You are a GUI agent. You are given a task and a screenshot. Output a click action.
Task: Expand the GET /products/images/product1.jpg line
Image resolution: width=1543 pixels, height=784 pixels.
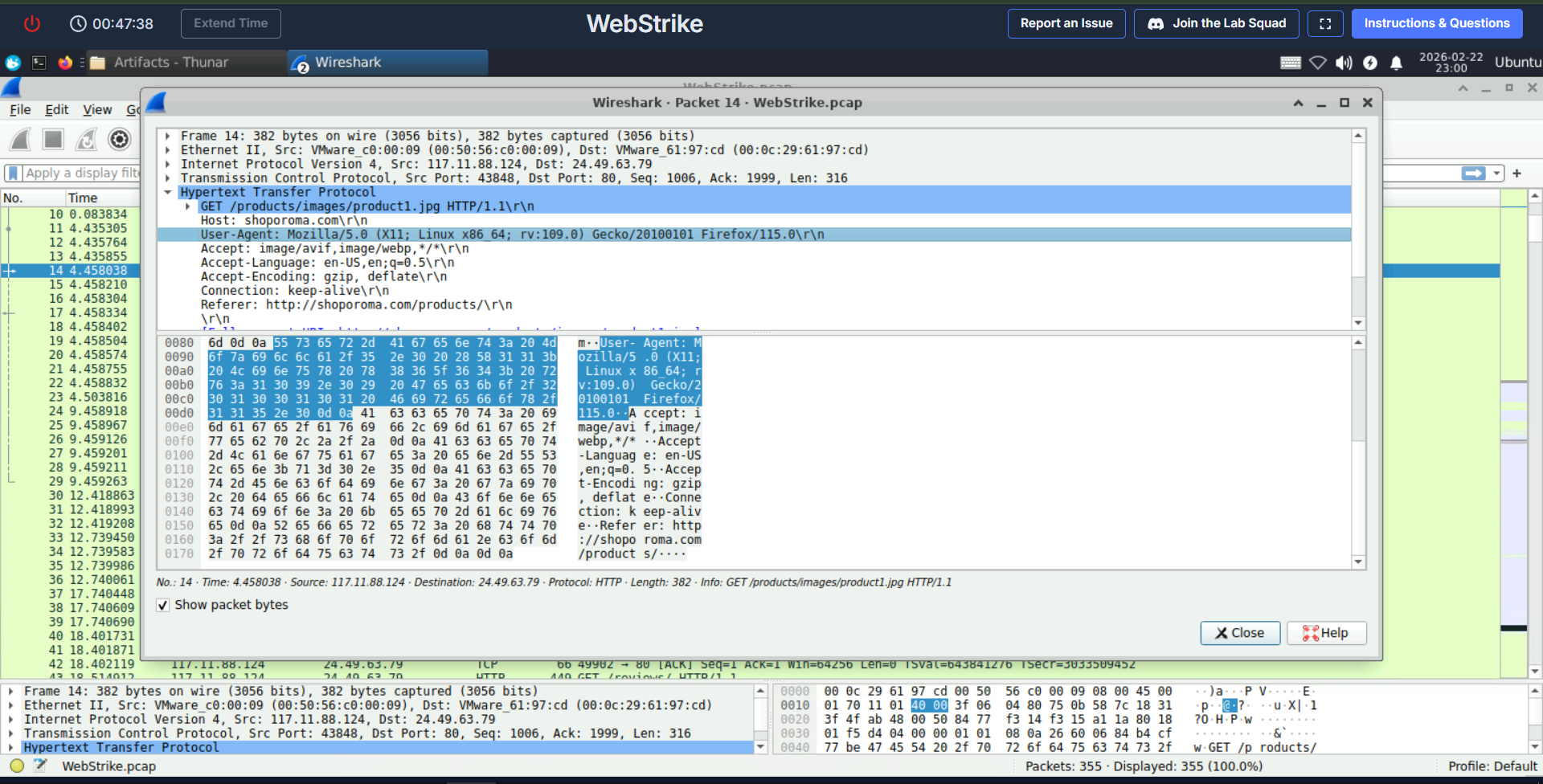[188, 206]
